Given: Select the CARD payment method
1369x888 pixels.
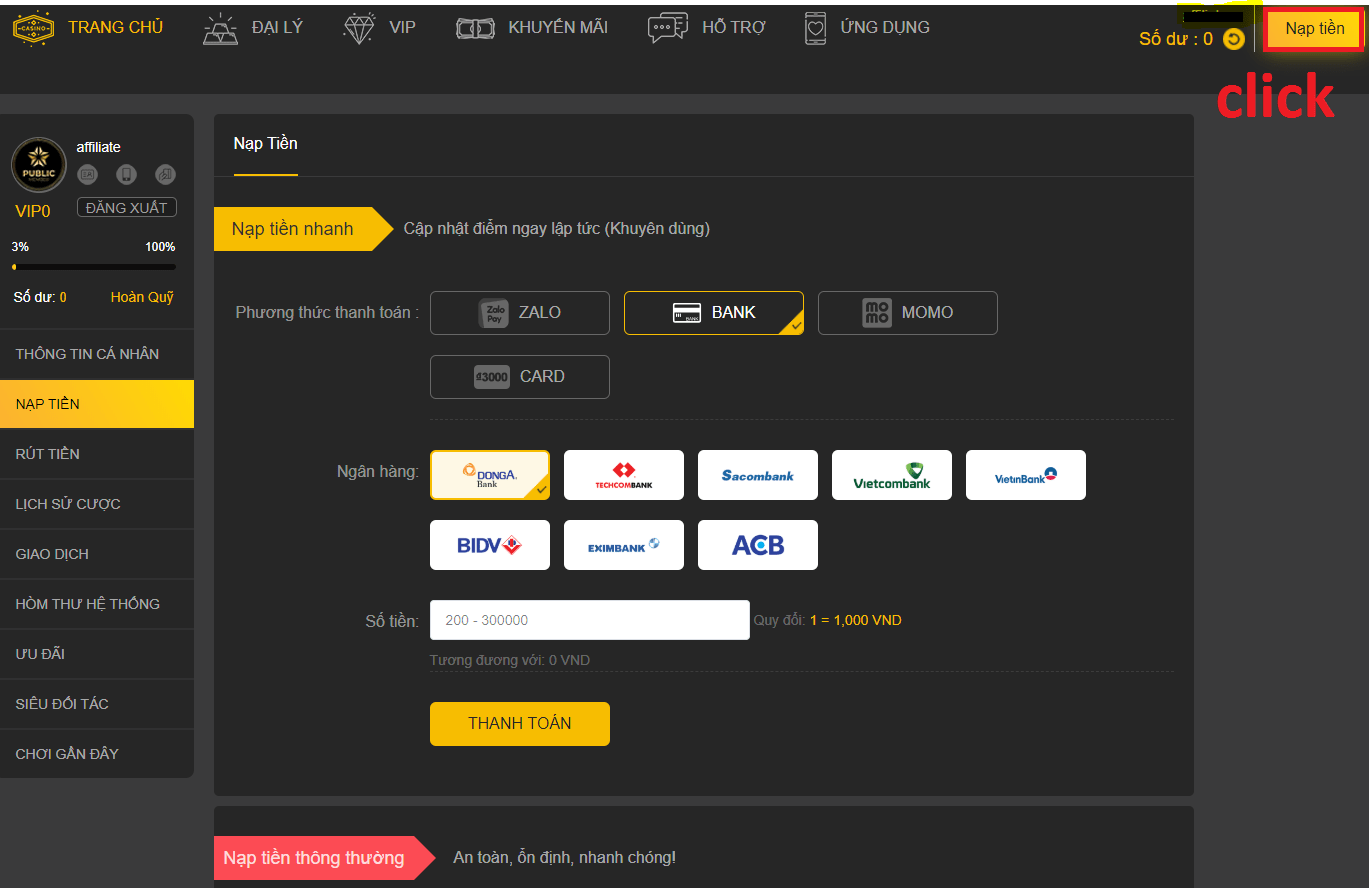Looking at the screenshot, I should (x=520, y=377).
